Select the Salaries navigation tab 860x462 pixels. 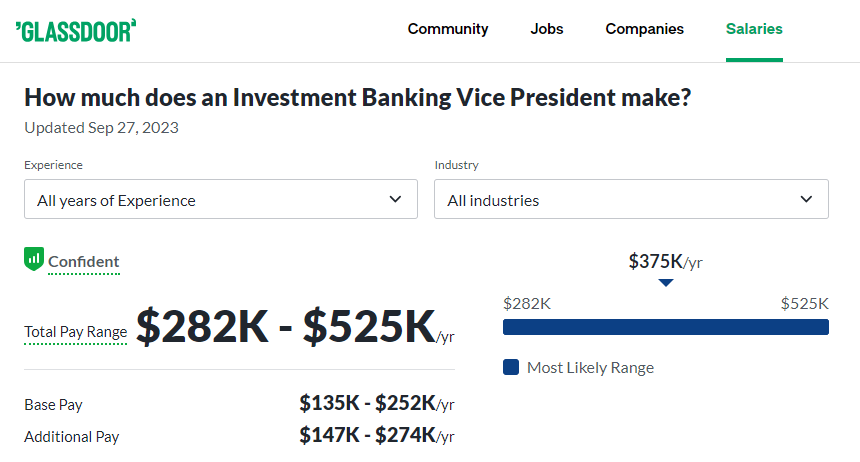(754, 29)
